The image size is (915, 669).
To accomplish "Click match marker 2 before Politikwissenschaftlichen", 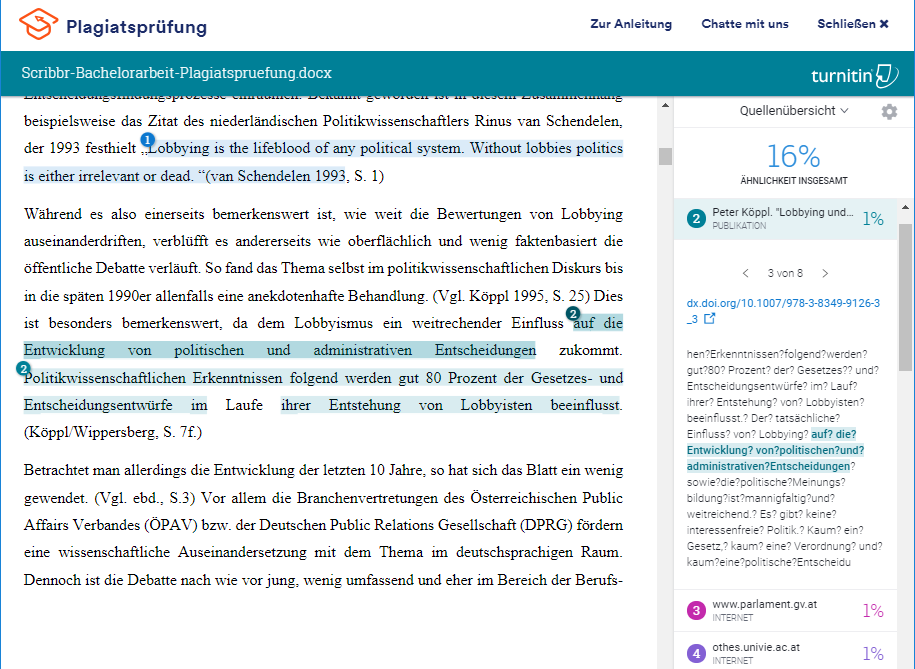I will (23, 369).
